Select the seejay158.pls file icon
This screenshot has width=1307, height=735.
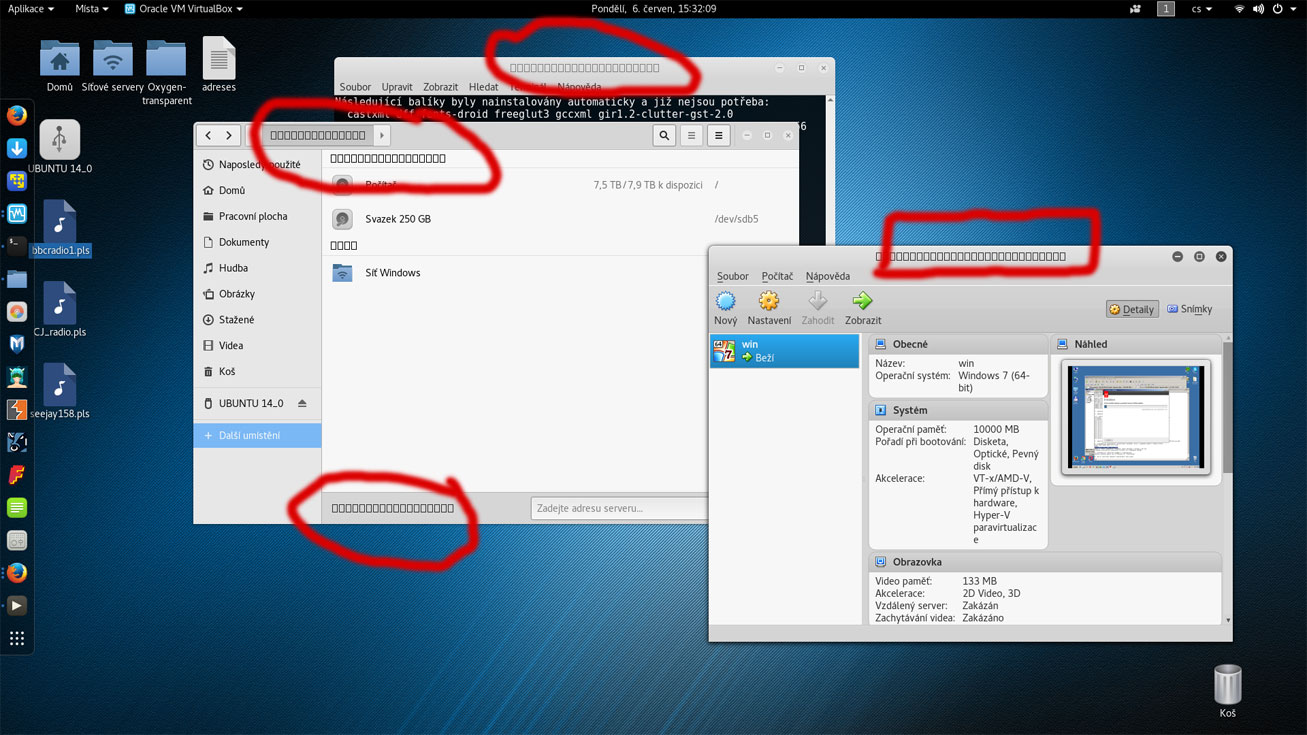click(x=60, y=392)
